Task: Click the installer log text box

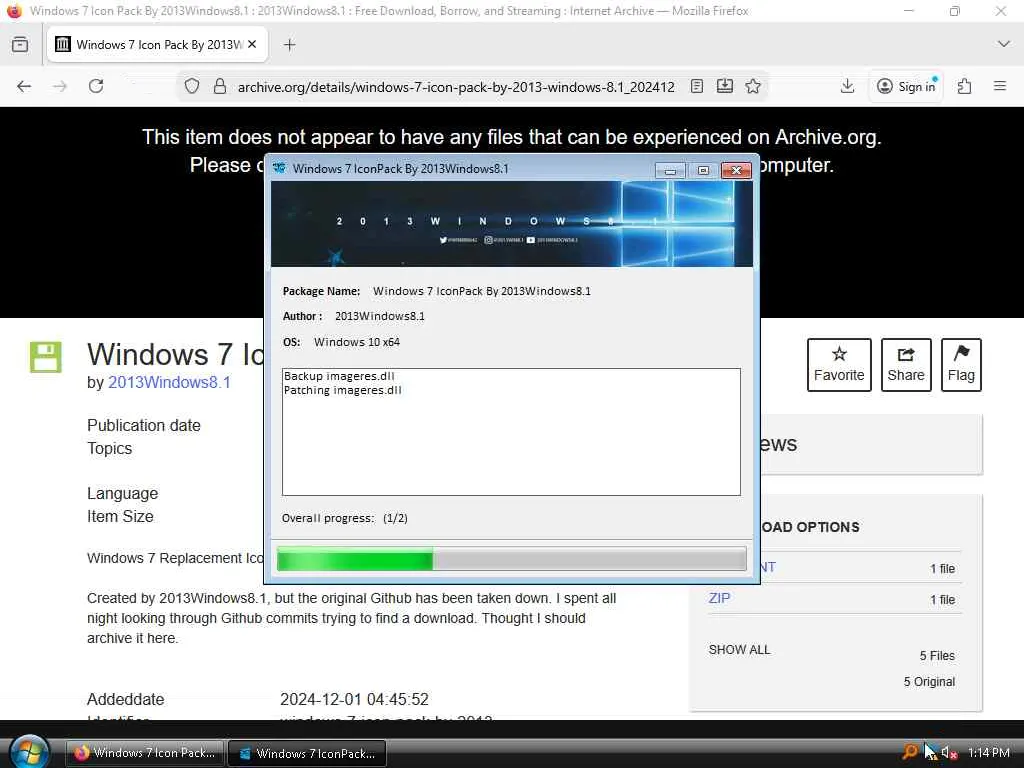Action: coord(511,432)
